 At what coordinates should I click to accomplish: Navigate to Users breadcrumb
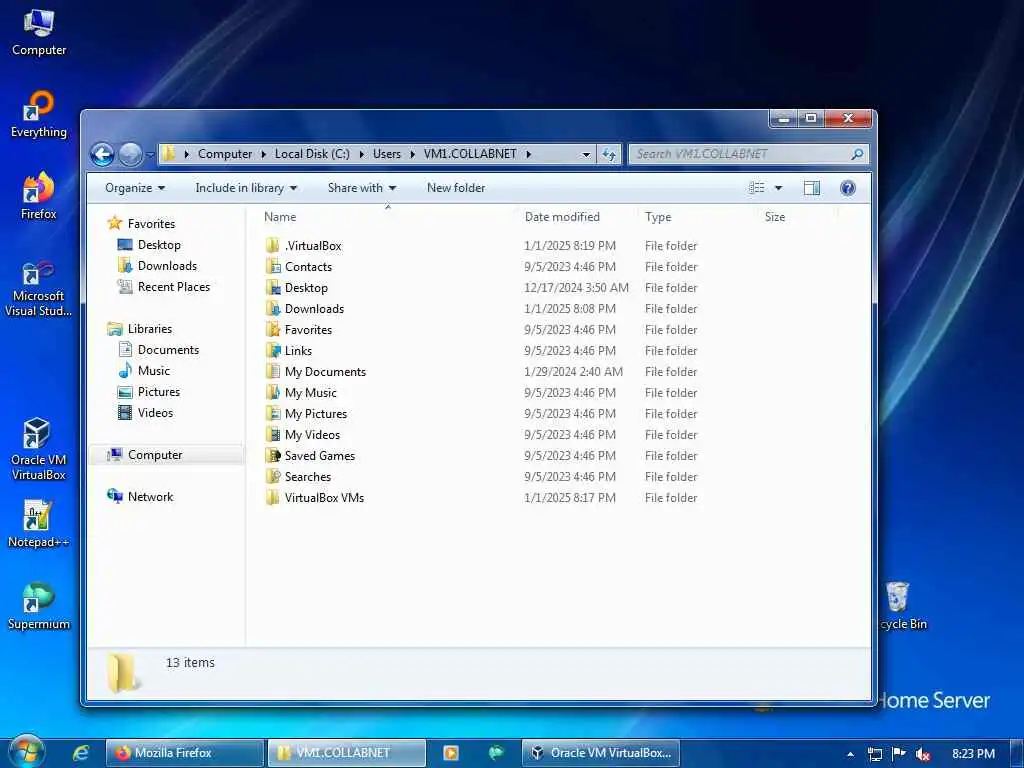click(x=387, y=154)
